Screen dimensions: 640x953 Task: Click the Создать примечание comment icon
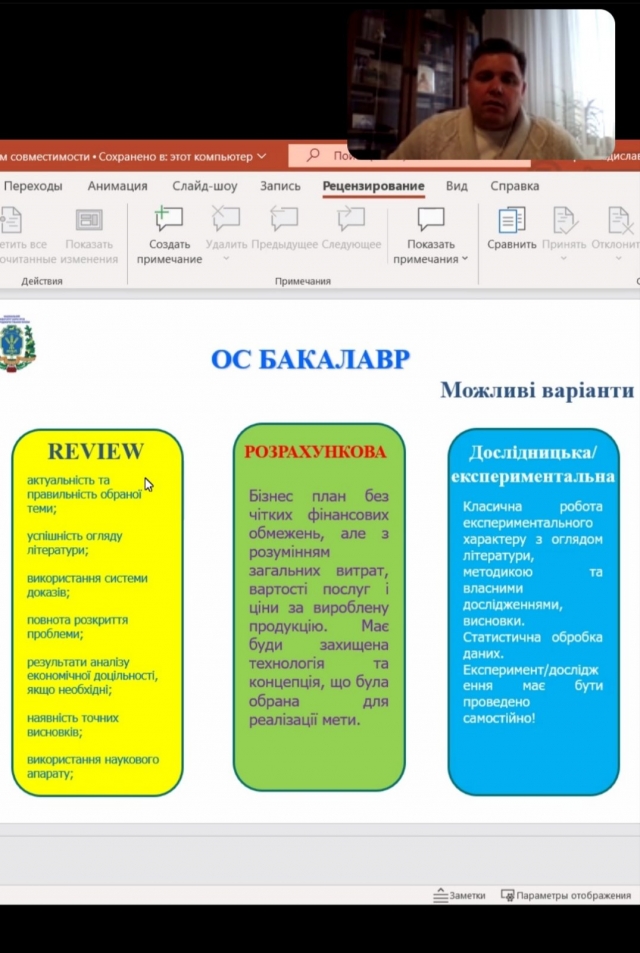169,219
